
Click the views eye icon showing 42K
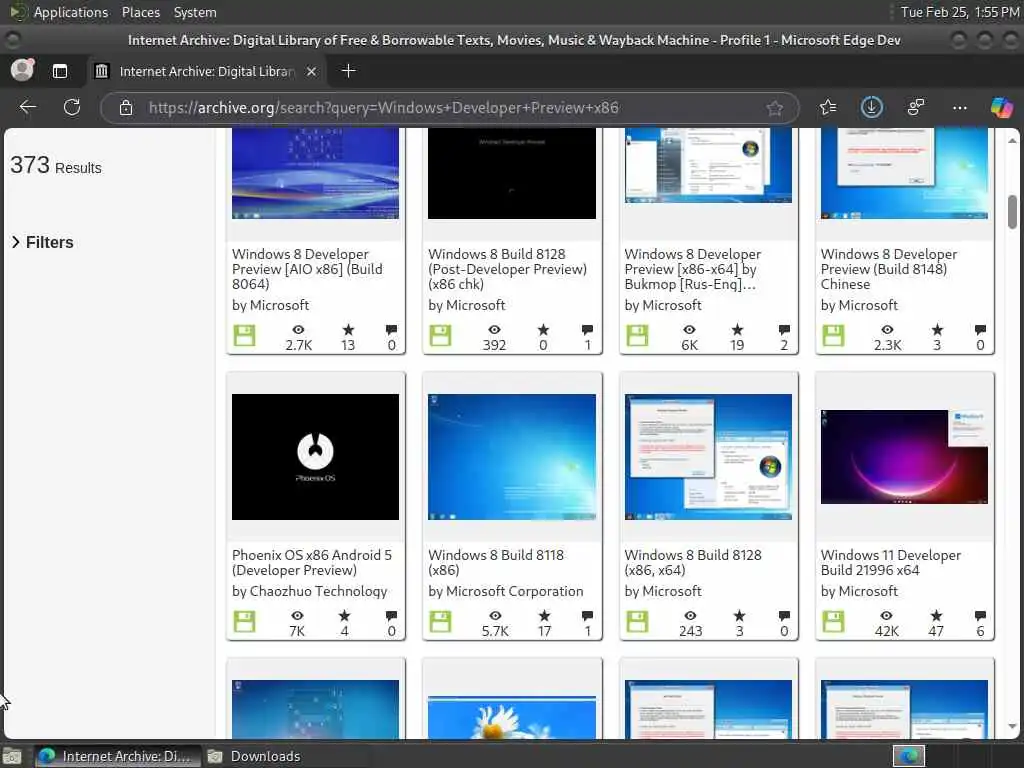pyautogui.click(x=886, y=616)
